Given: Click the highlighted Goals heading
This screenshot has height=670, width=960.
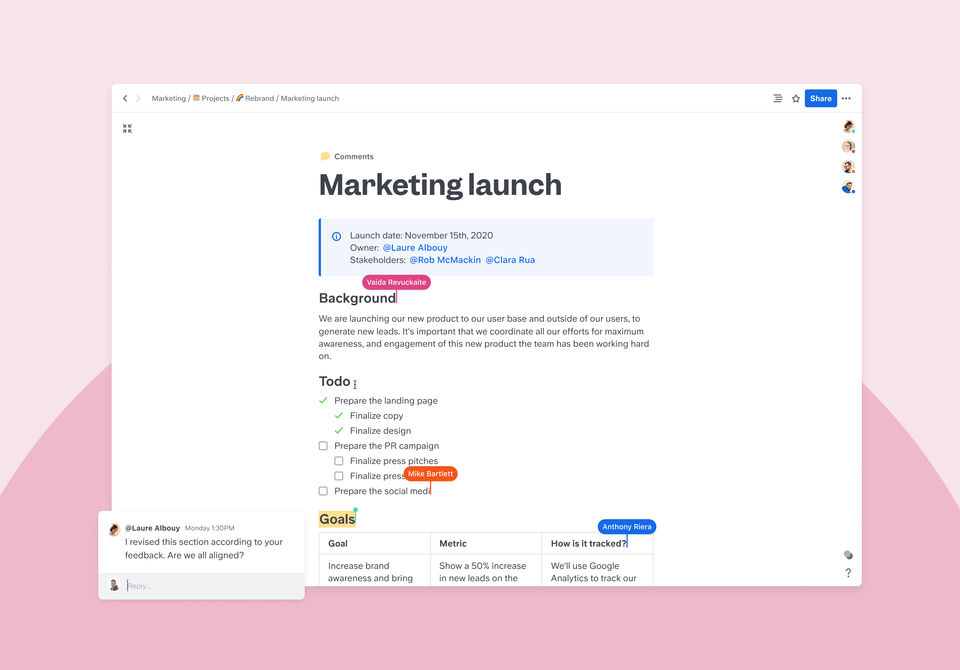Looking at the screenshot, I should tap(337, 519).
